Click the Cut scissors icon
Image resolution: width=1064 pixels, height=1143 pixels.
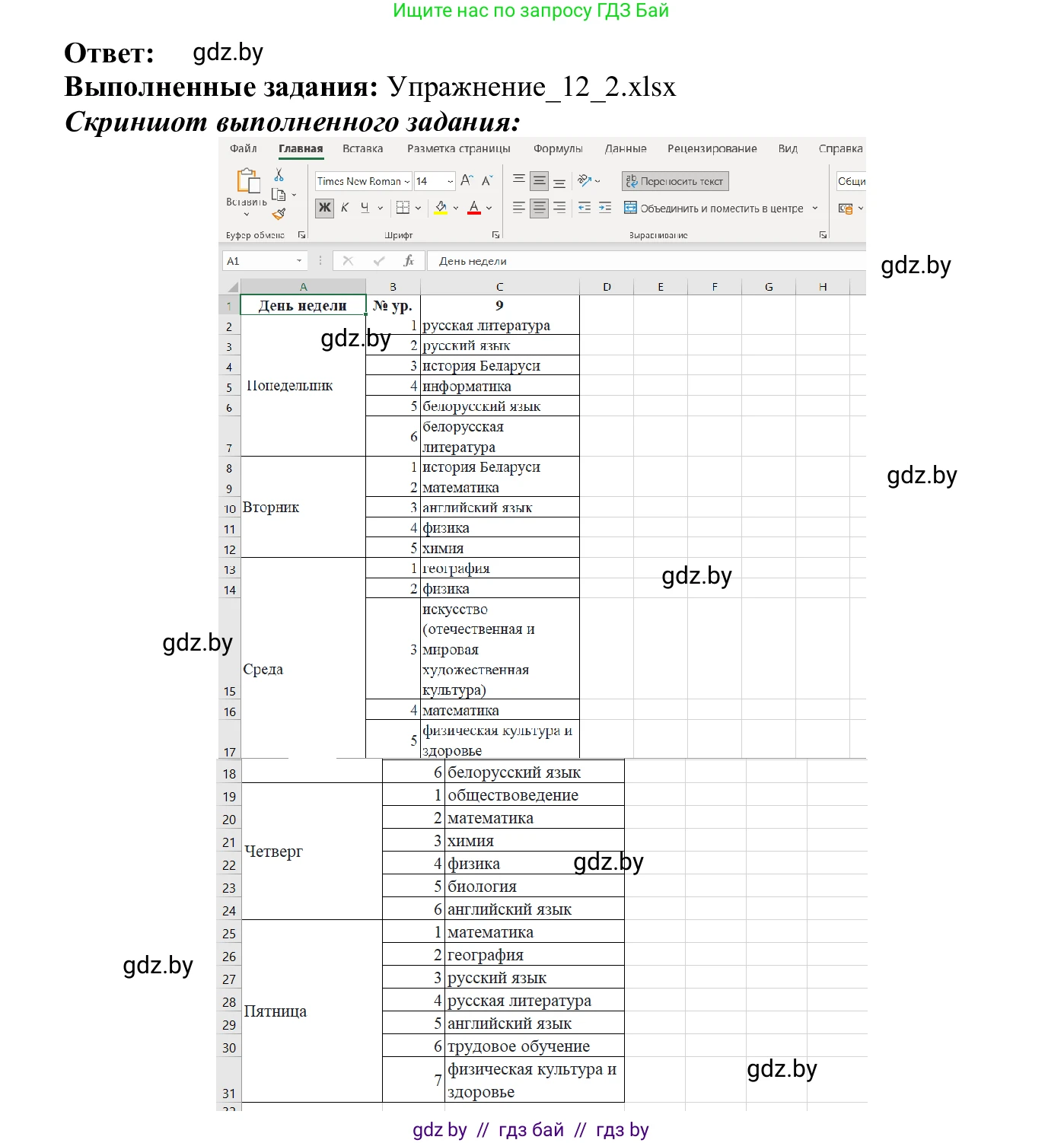[x=279, y=175]
